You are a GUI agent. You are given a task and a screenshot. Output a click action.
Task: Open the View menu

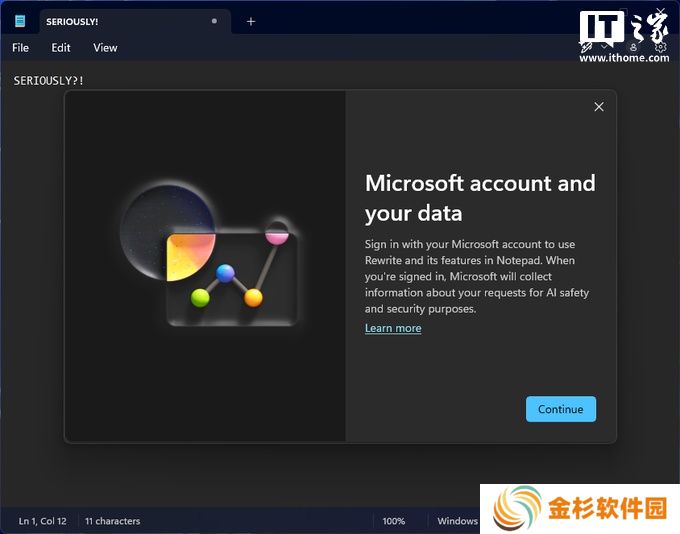105,48
